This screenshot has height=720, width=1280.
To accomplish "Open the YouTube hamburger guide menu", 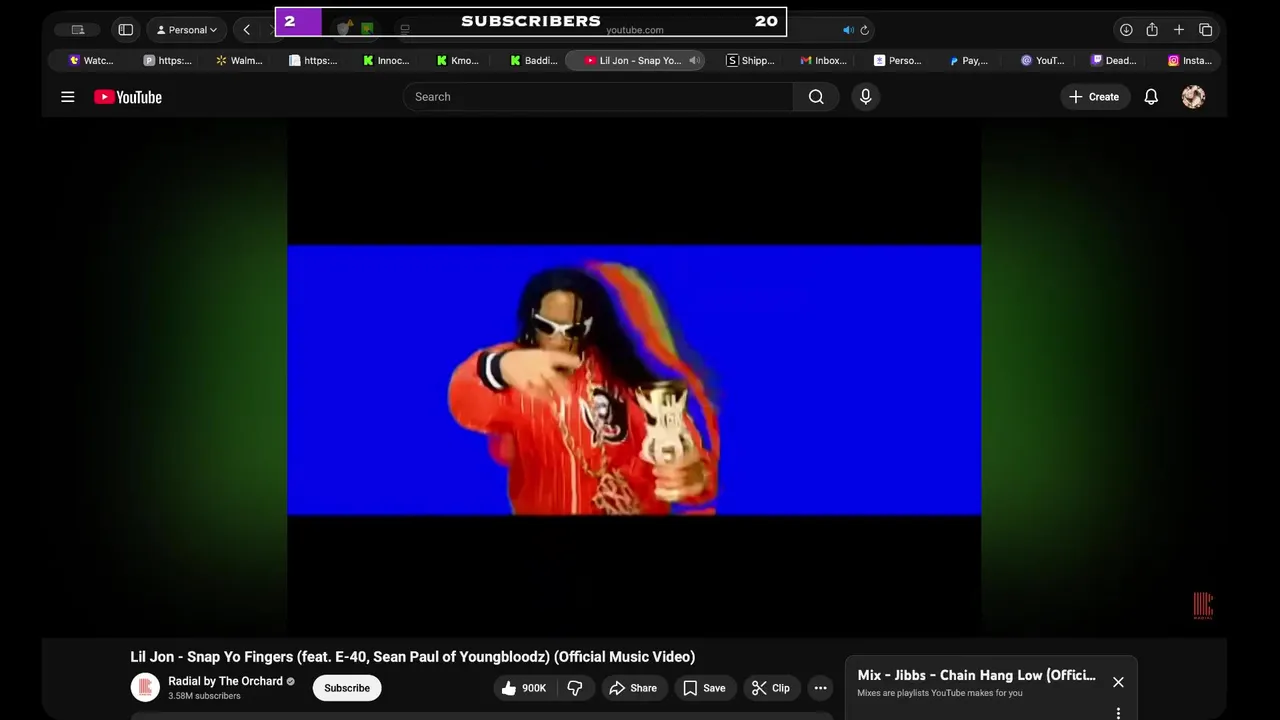I will (68, 97).
